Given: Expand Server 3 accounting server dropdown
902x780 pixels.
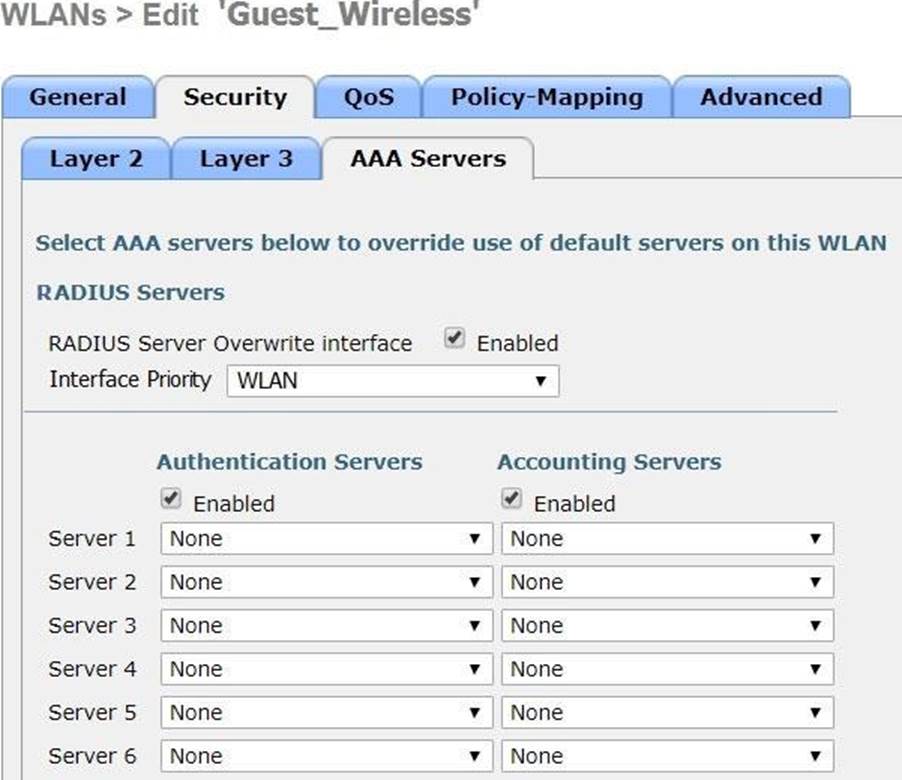Looking at the screenshot, I should pos(667,626).
